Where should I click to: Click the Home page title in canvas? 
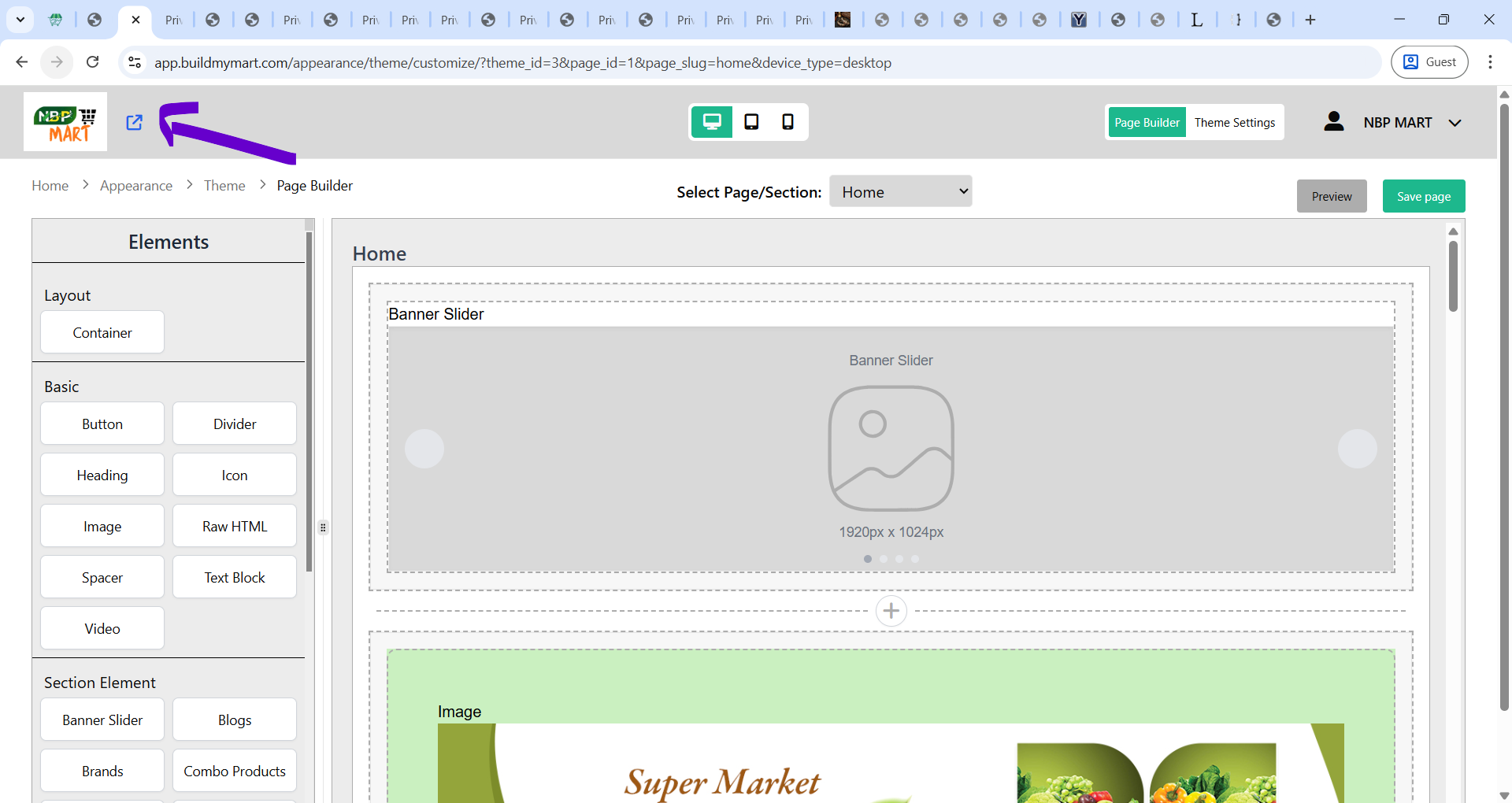380,253
